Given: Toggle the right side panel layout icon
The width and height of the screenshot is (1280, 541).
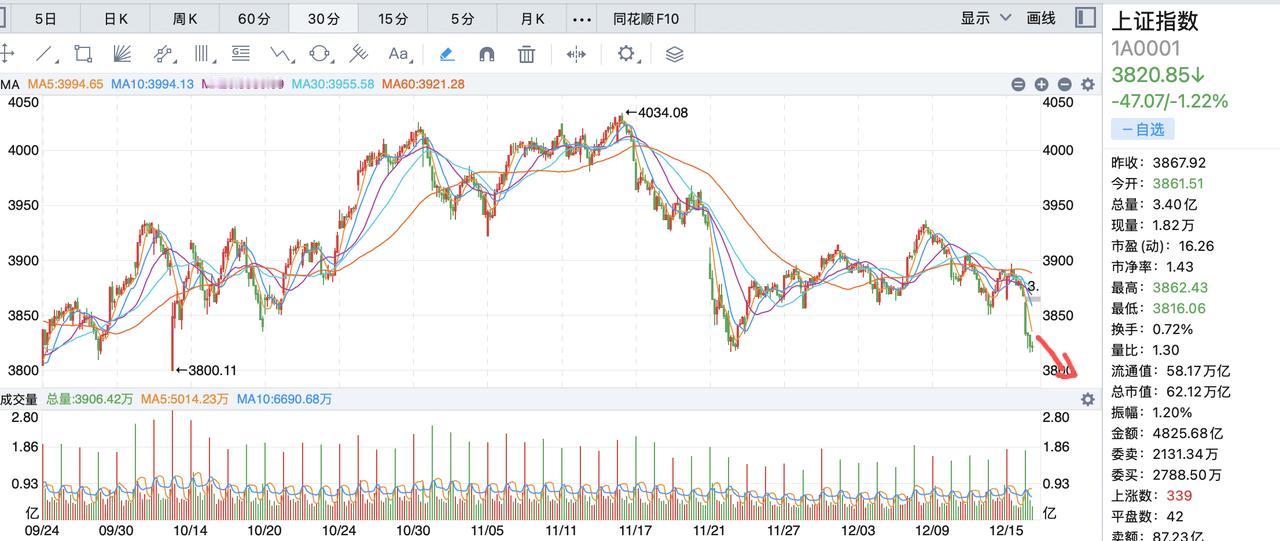Looking at the screenshot, I should click(1085, 18).
